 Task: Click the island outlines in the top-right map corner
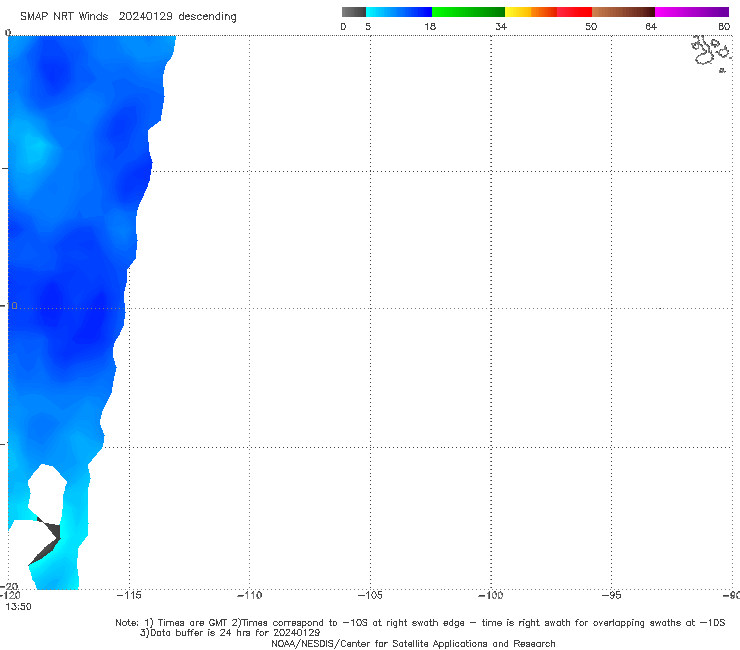coord(712,53)
